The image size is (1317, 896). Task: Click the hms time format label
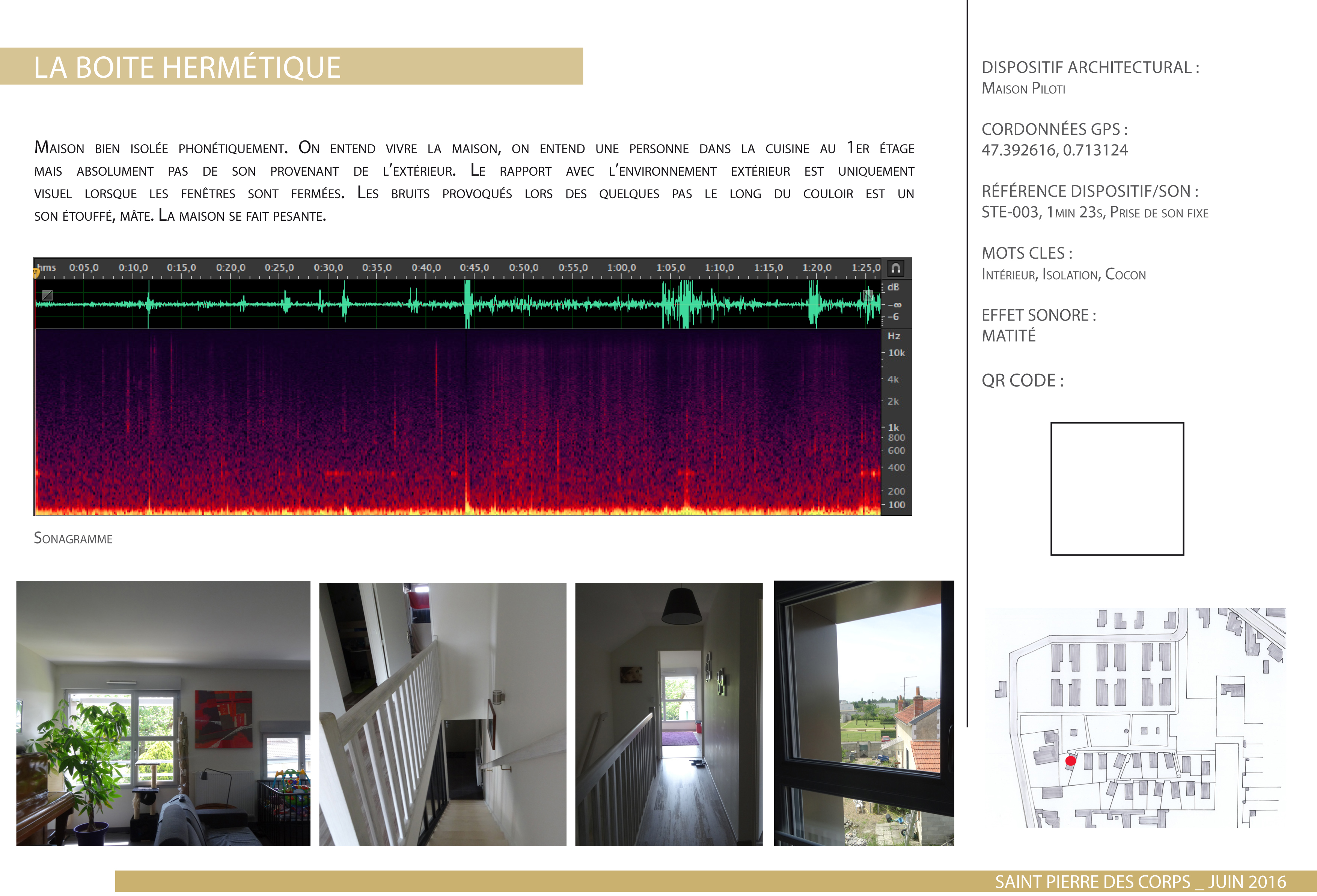pyautogui.click(x=47, y=268)
